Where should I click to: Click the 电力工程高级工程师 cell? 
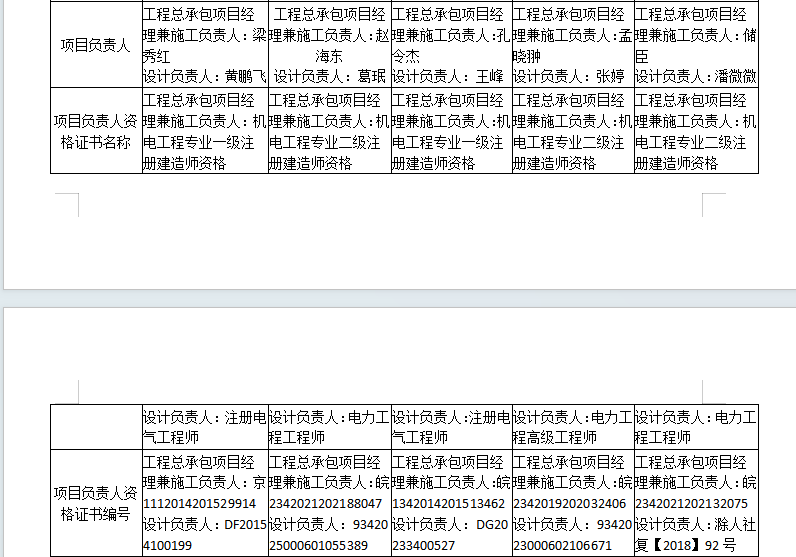pos(573,427)
